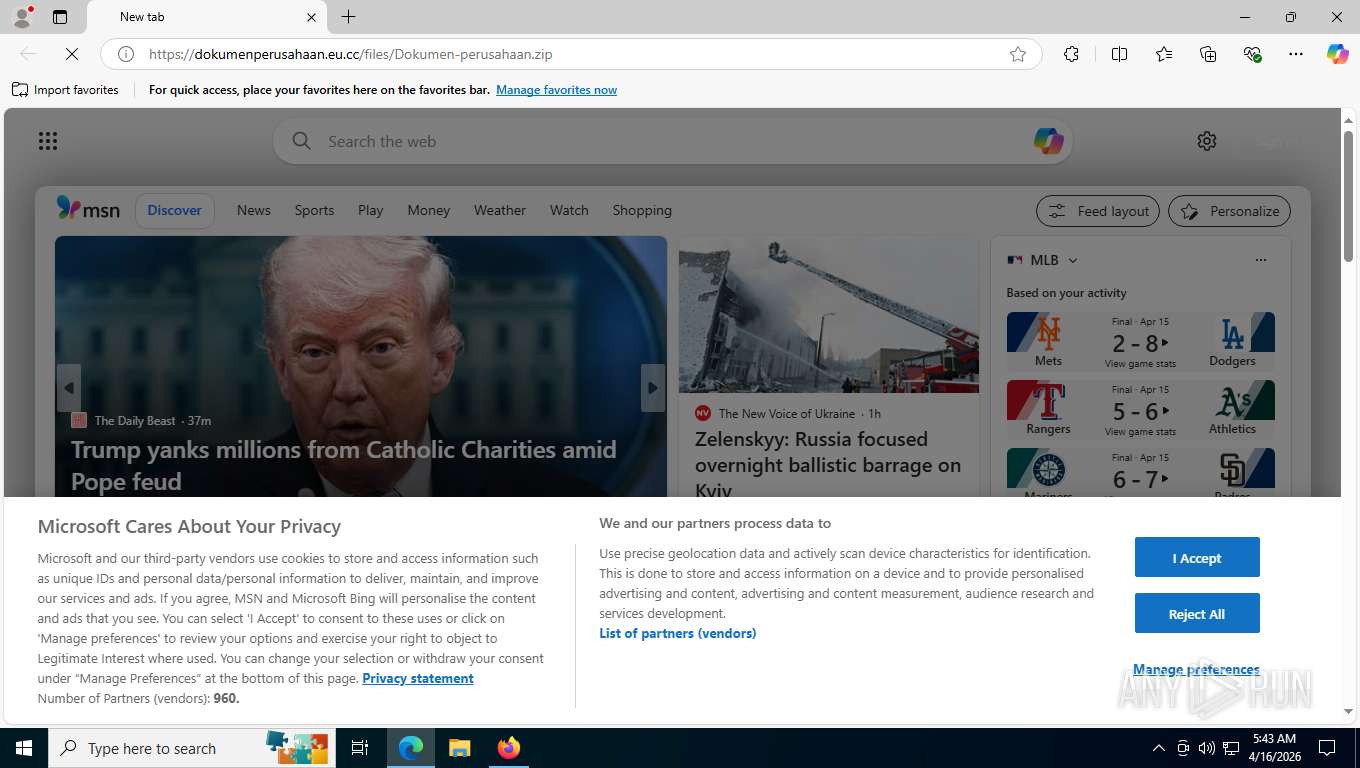Open the Watch tab
Image resolution: width=1360 pixels, height=768 pixels.
tap(569, 210)
